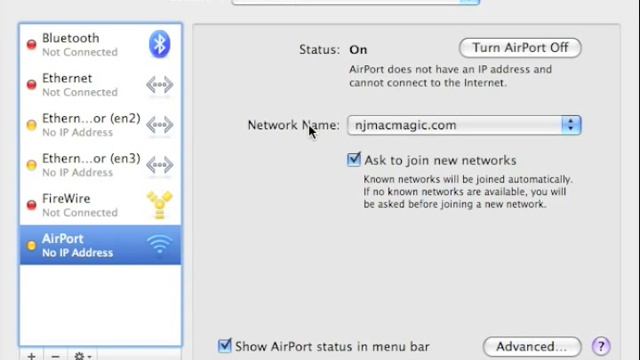This screenshot has height=360, width=640.
Task: Open the help question mark button
Action: 601,347
